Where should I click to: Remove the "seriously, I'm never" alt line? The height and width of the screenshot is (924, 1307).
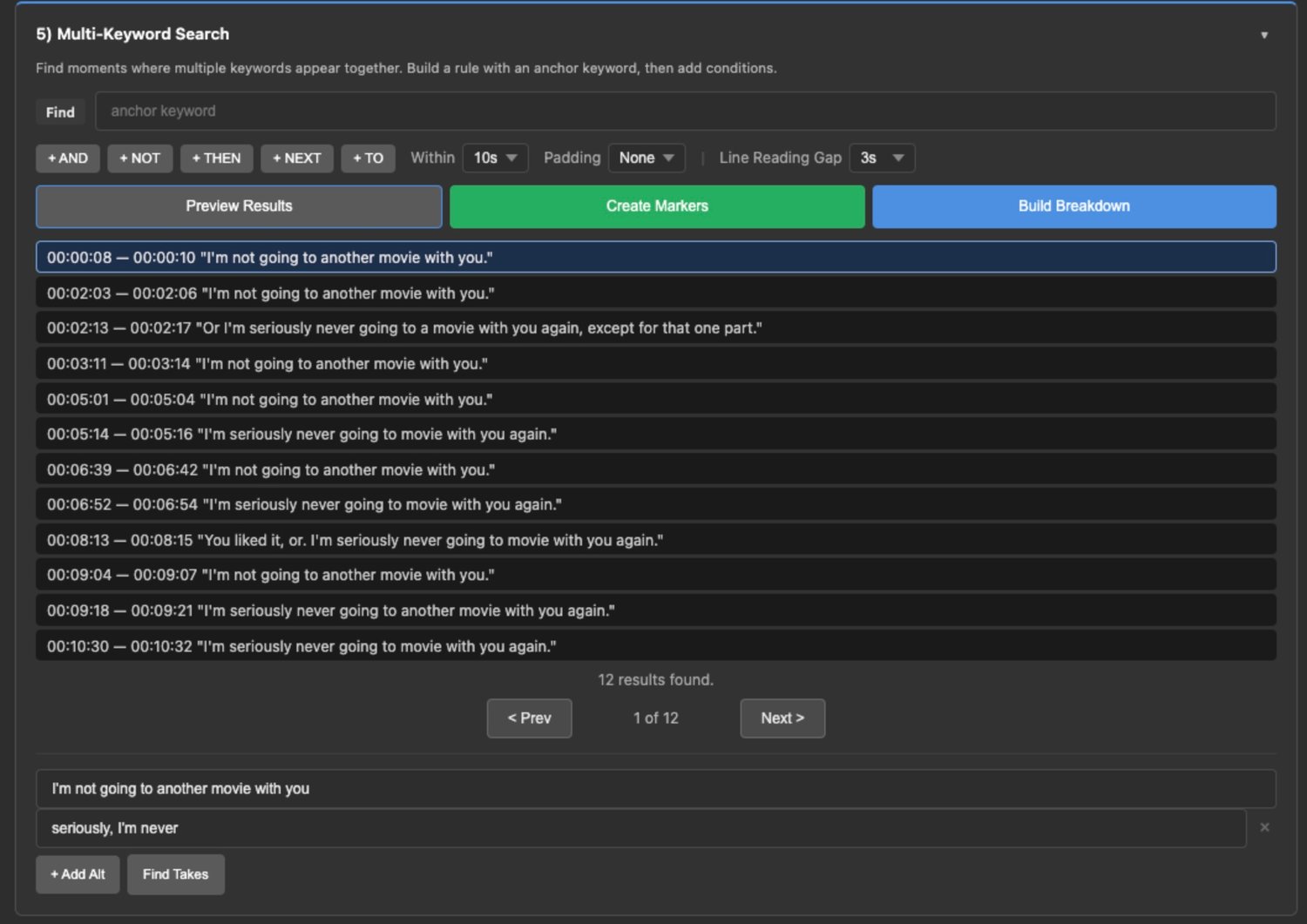[1264, 827]
